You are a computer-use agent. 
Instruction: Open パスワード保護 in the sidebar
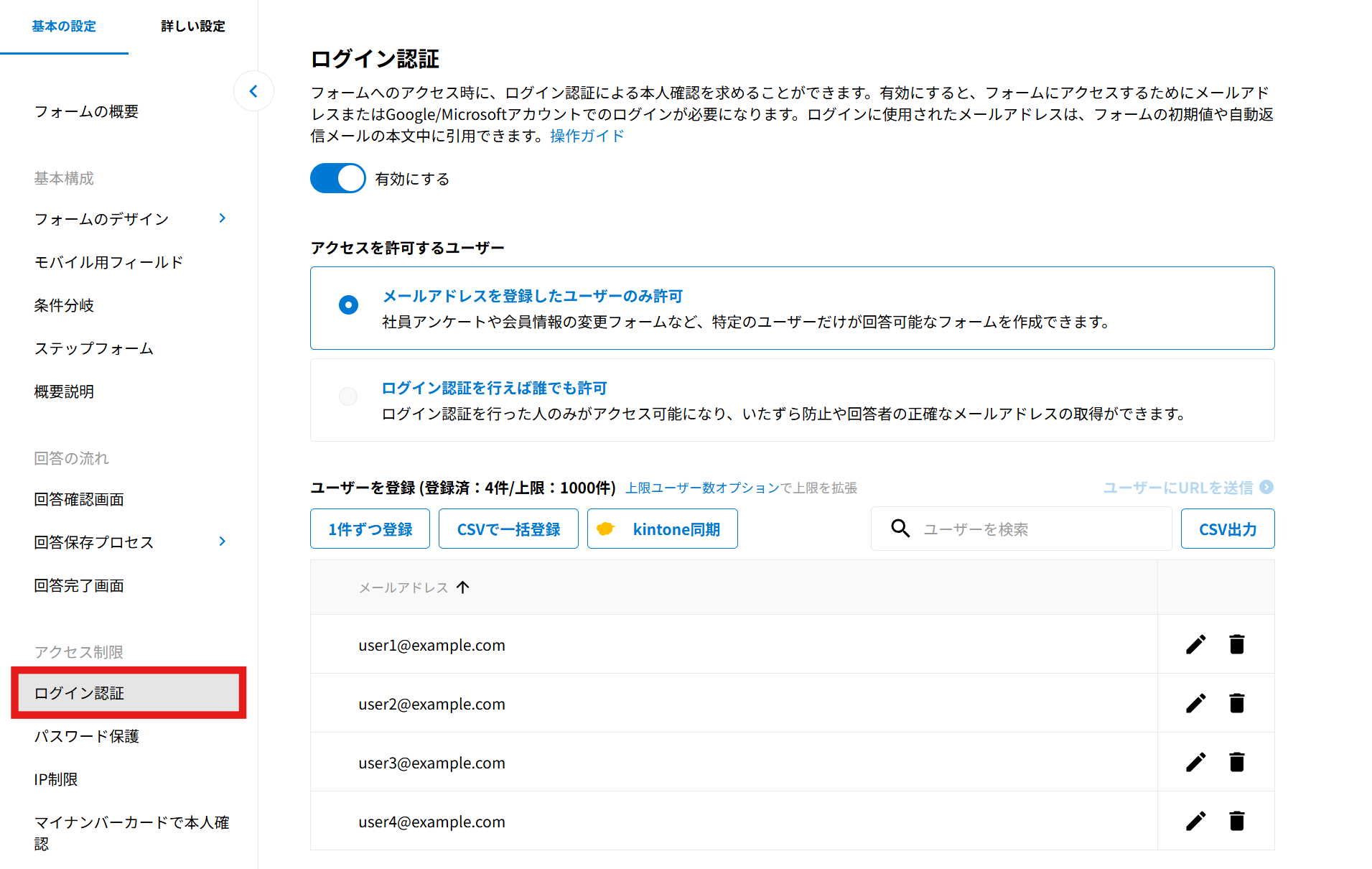[87, 736]
